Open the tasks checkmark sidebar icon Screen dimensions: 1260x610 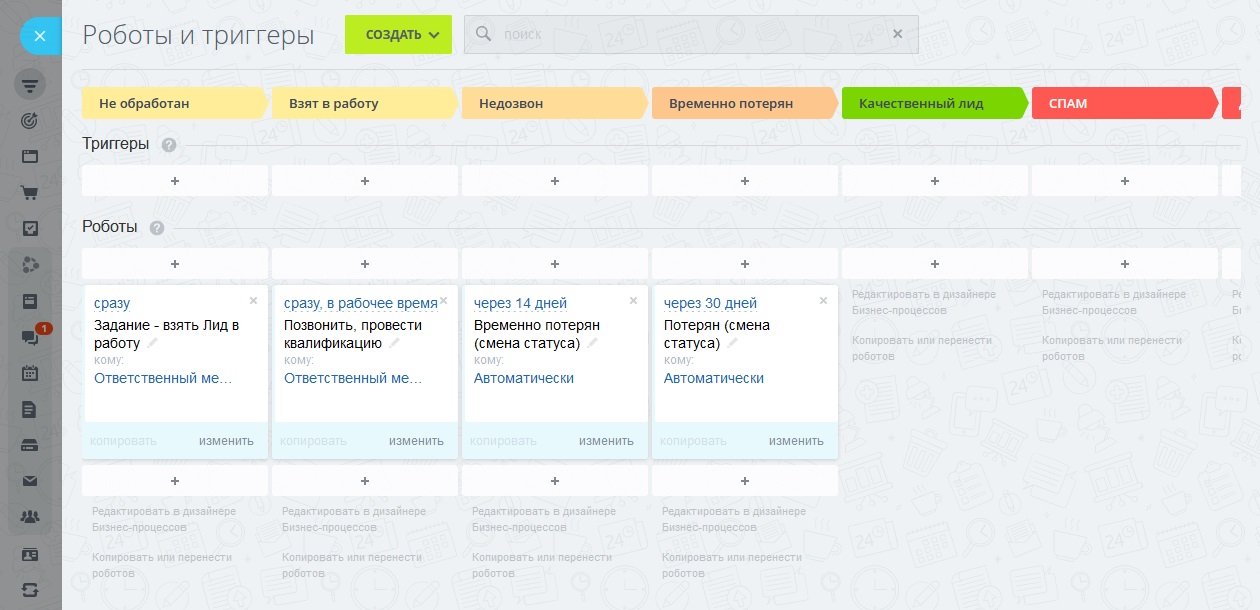pos(30,228)
